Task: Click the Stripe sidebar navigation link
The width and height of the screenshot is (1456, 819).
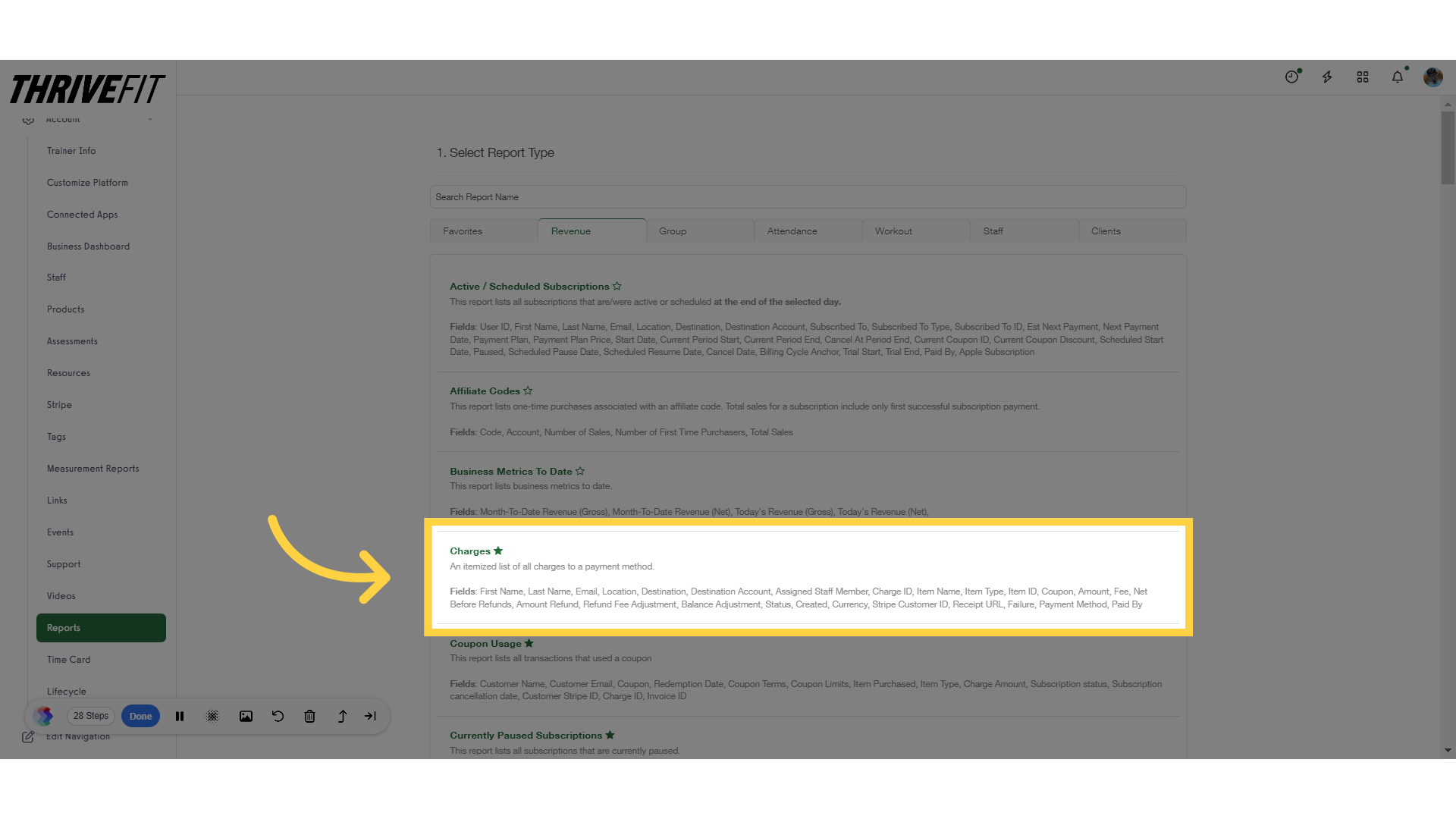Action: pos(59,404)
